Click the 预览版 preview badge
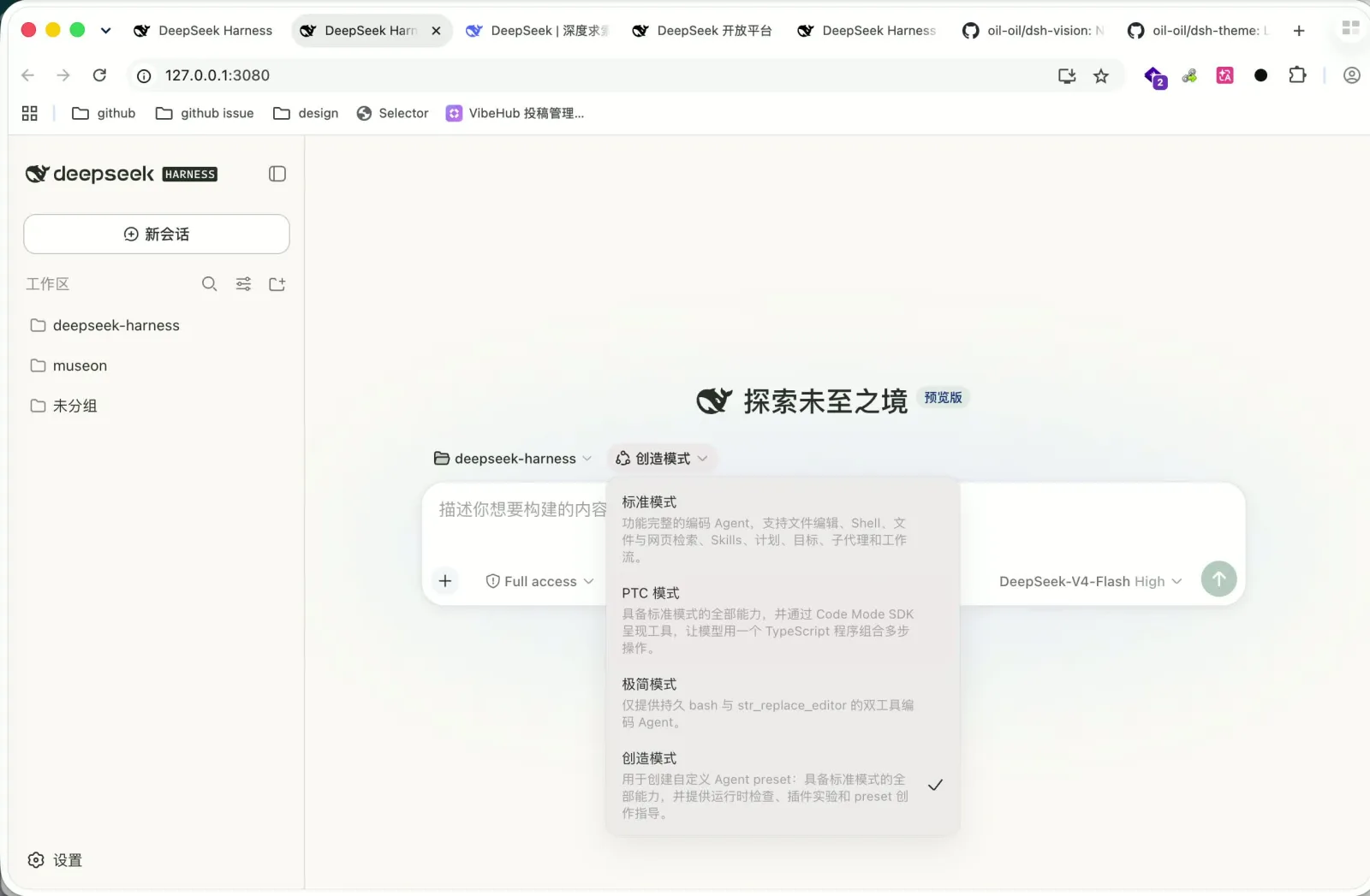Screen dimensions: 1370x896 943,397
